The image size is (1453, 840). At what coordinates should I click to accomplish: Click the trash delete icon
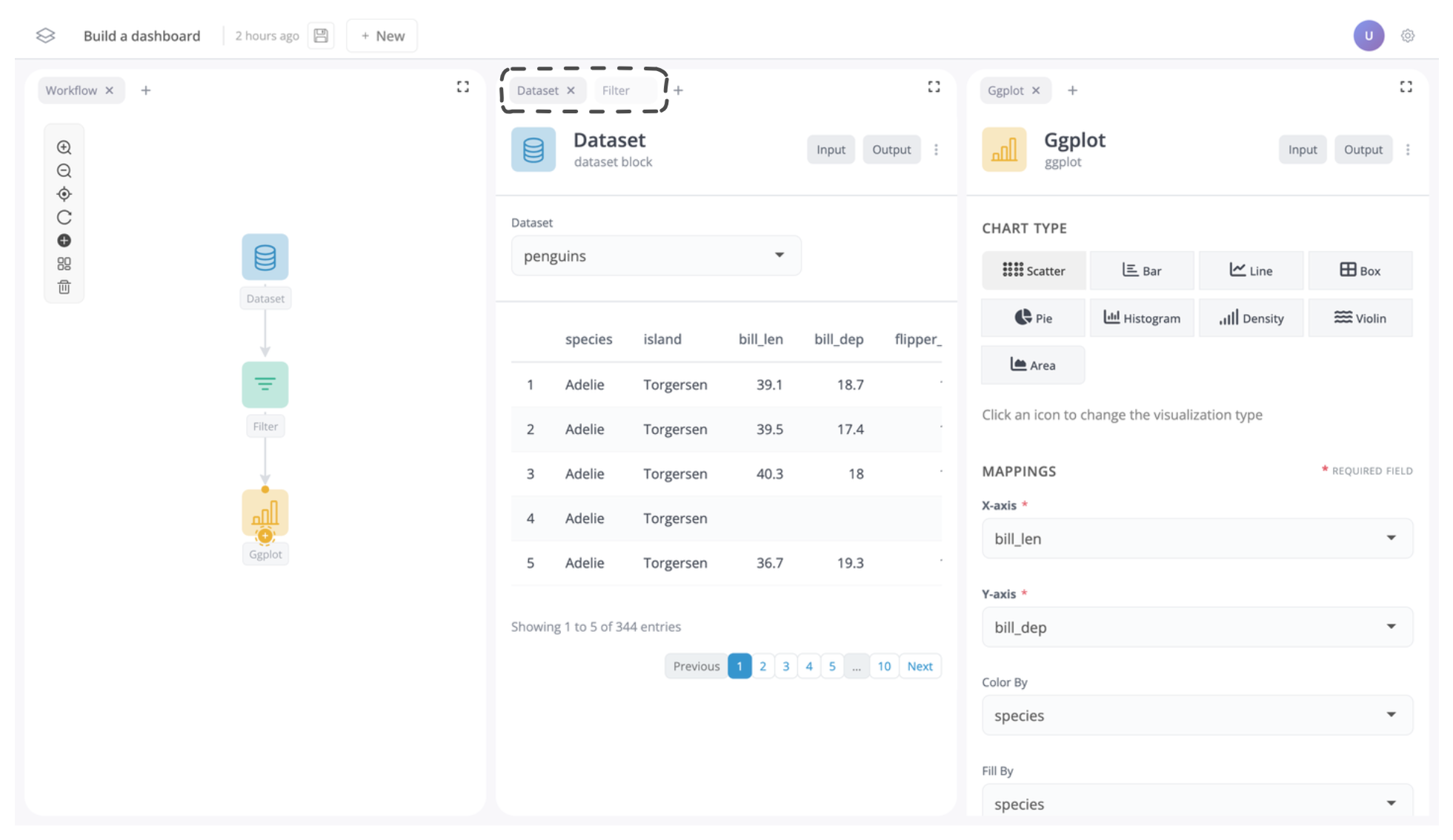(64, 287)
